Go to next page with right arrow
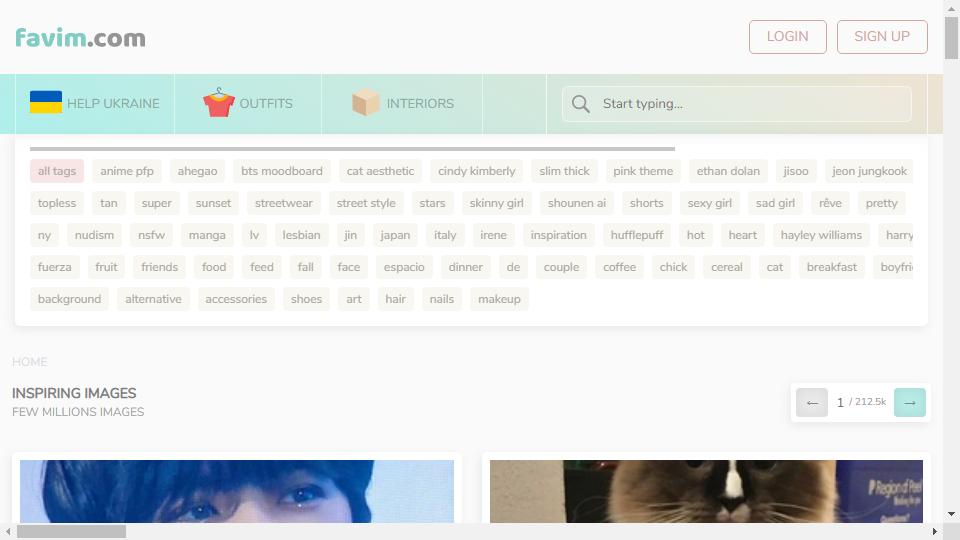The width and height of the screenshot is (960, 540). click(x=910, y=402)
